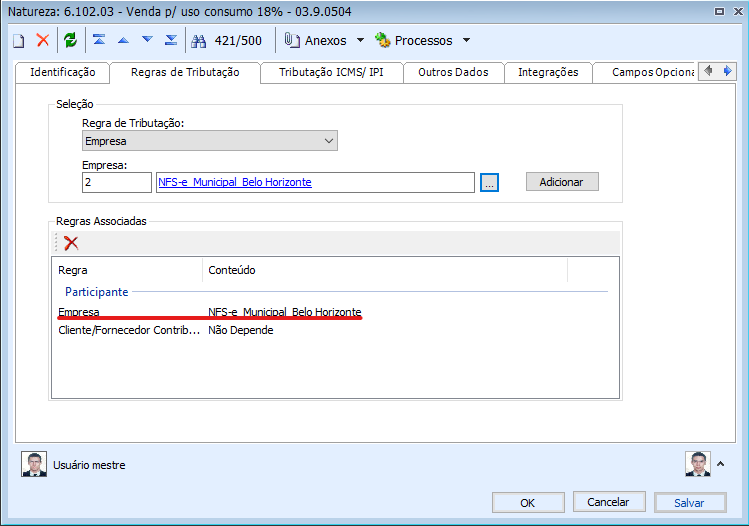Image resolution: width=749 pixels, height=526 pixels.
Task: Jump to first record arrow
Action: (99, 40)
